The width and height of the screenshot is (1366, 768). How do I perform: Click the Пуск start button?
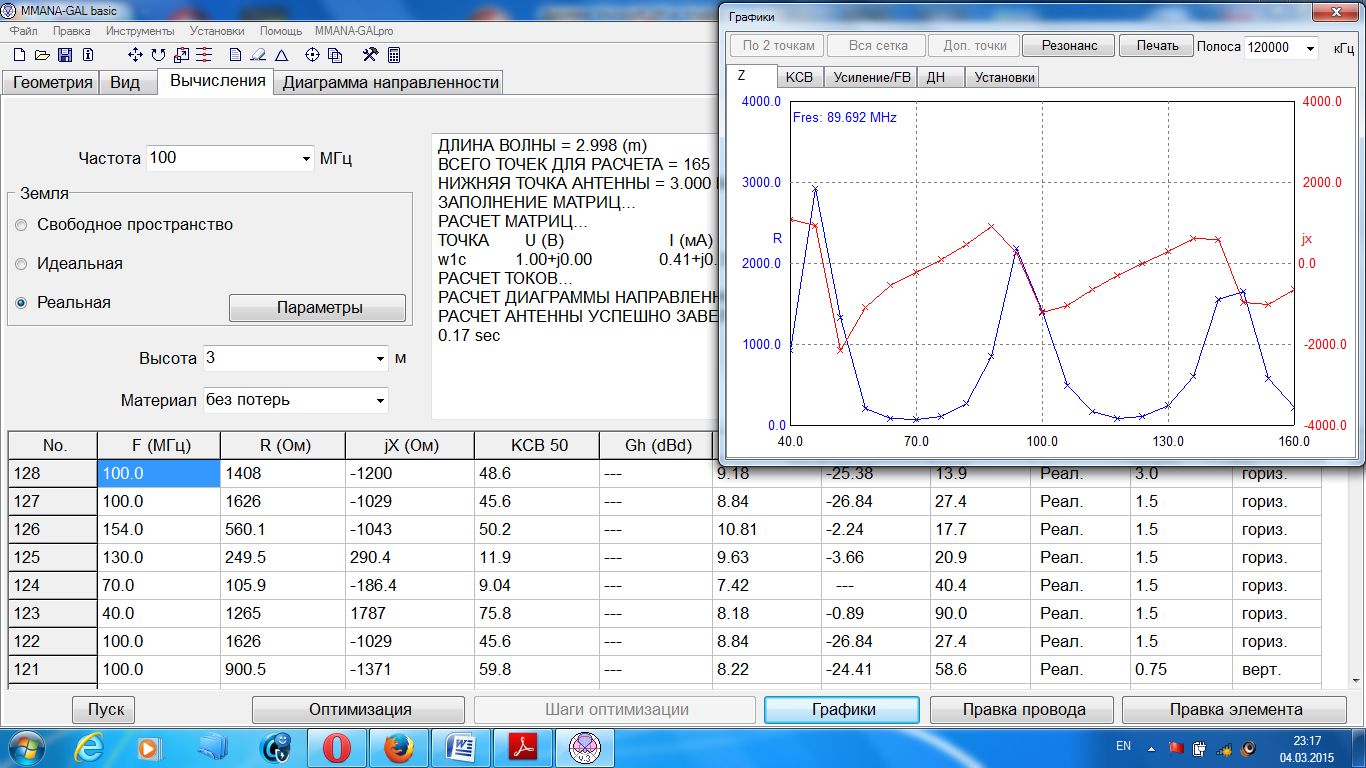(105, 710)
